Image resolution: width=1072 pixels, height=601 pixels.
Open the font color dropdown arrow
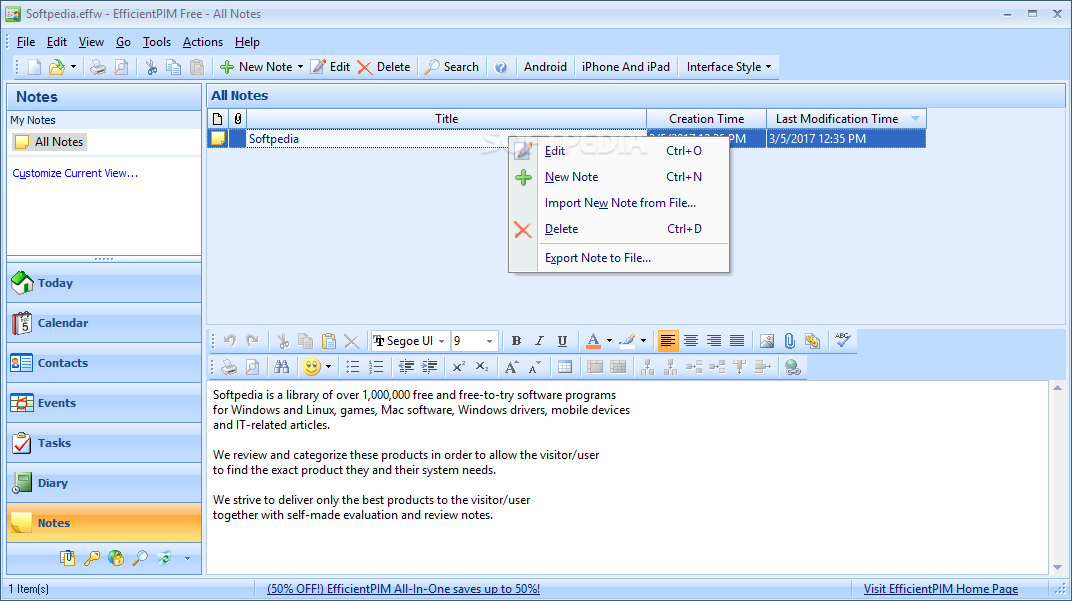coord(609,340)
